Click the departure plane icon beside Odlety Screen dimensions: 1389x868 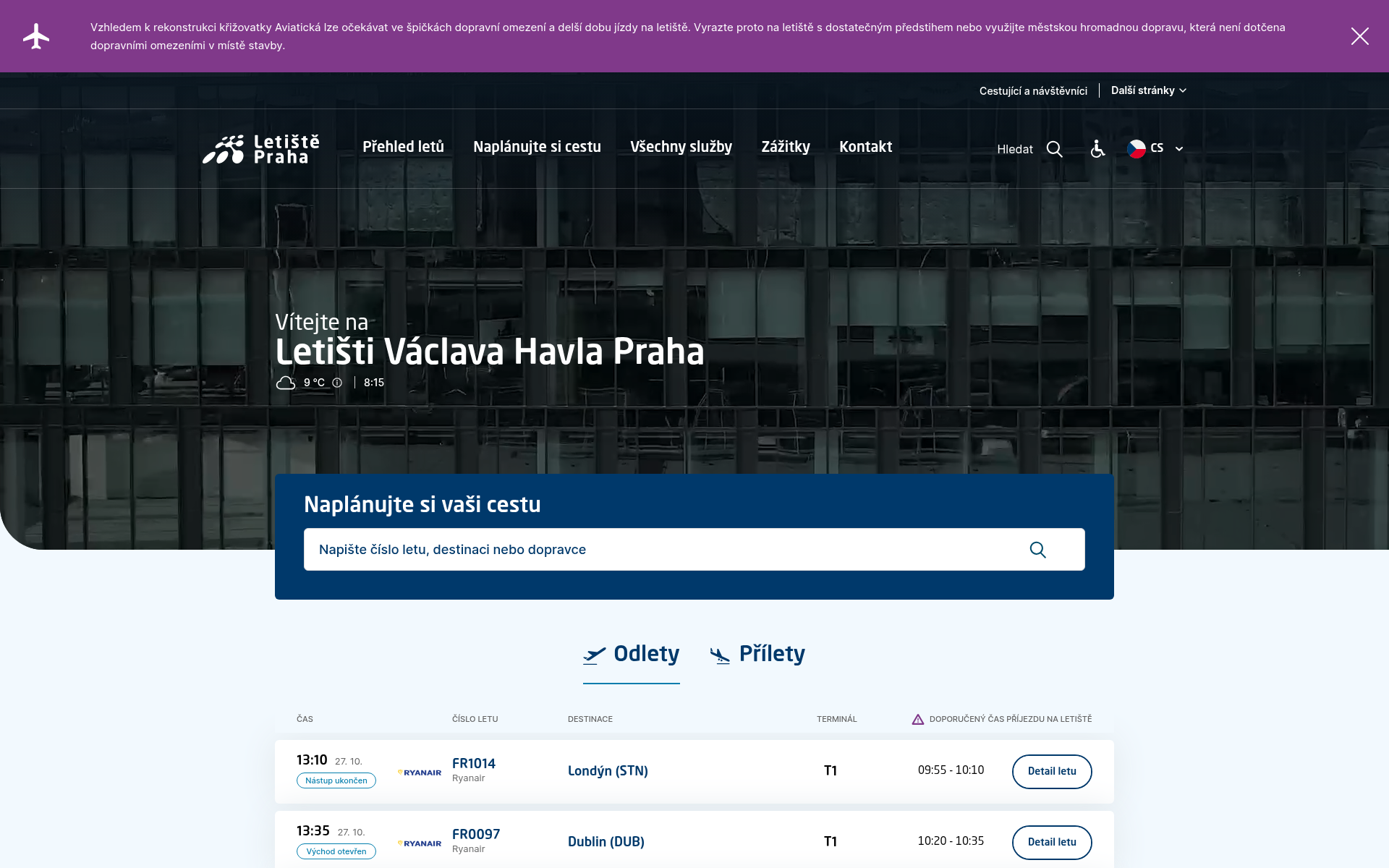pos(594,655)
